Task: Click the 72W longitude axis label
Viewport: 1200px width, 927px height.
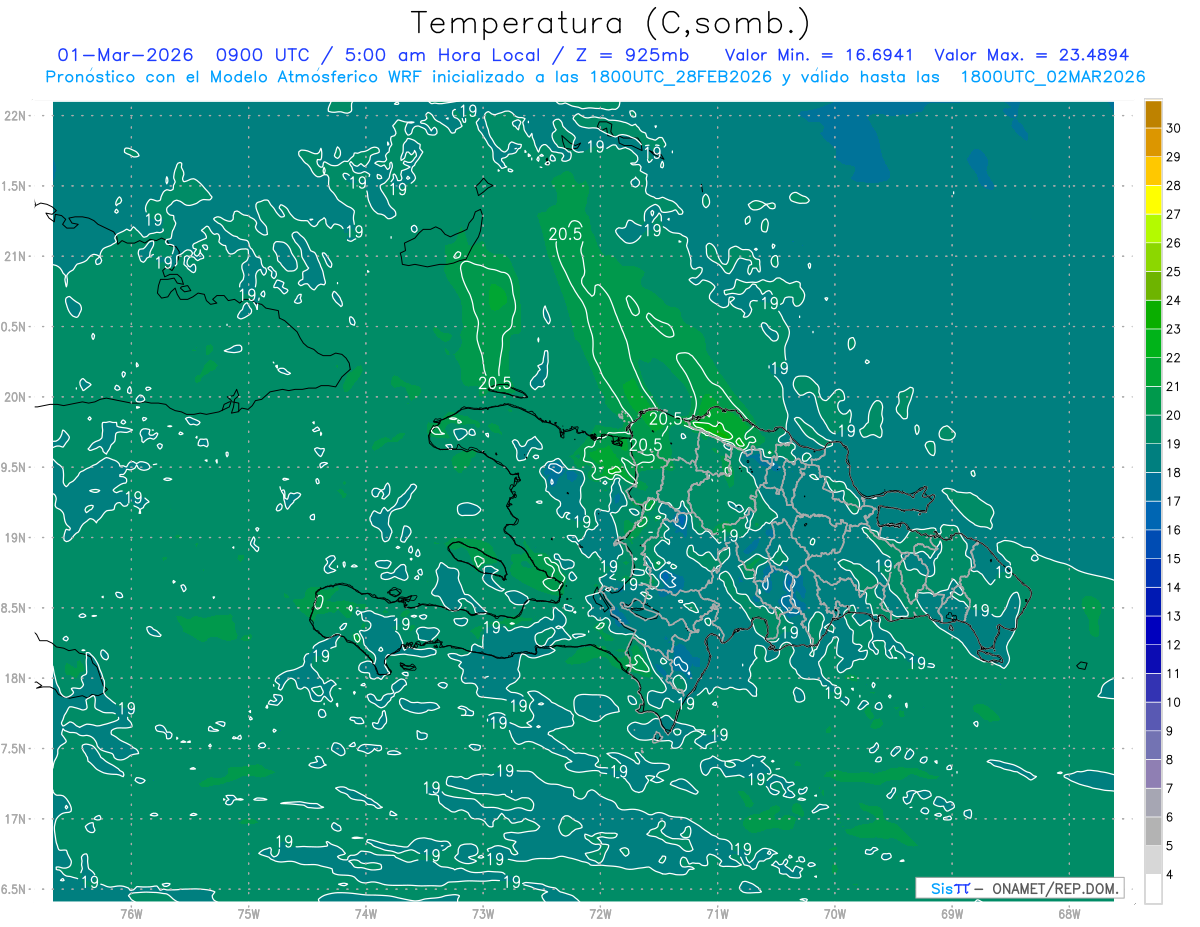Action: (600, 913)
